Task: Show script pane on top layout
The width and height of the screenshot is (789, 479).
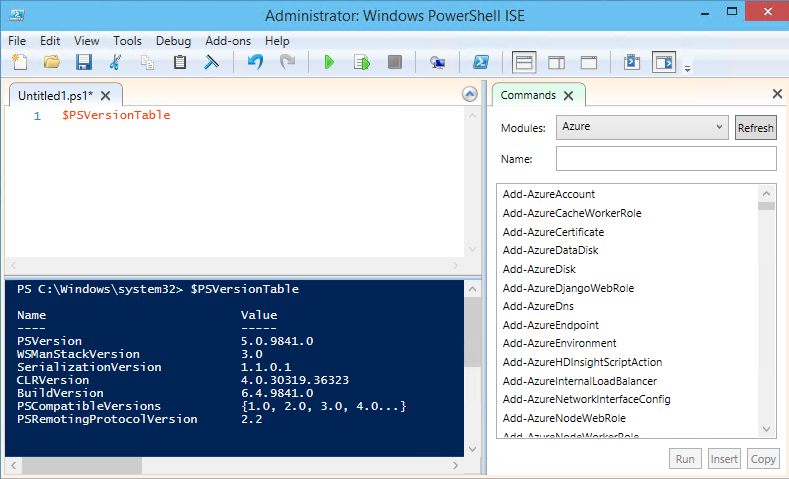Action: pyautogui.click(x=524, y=62)
